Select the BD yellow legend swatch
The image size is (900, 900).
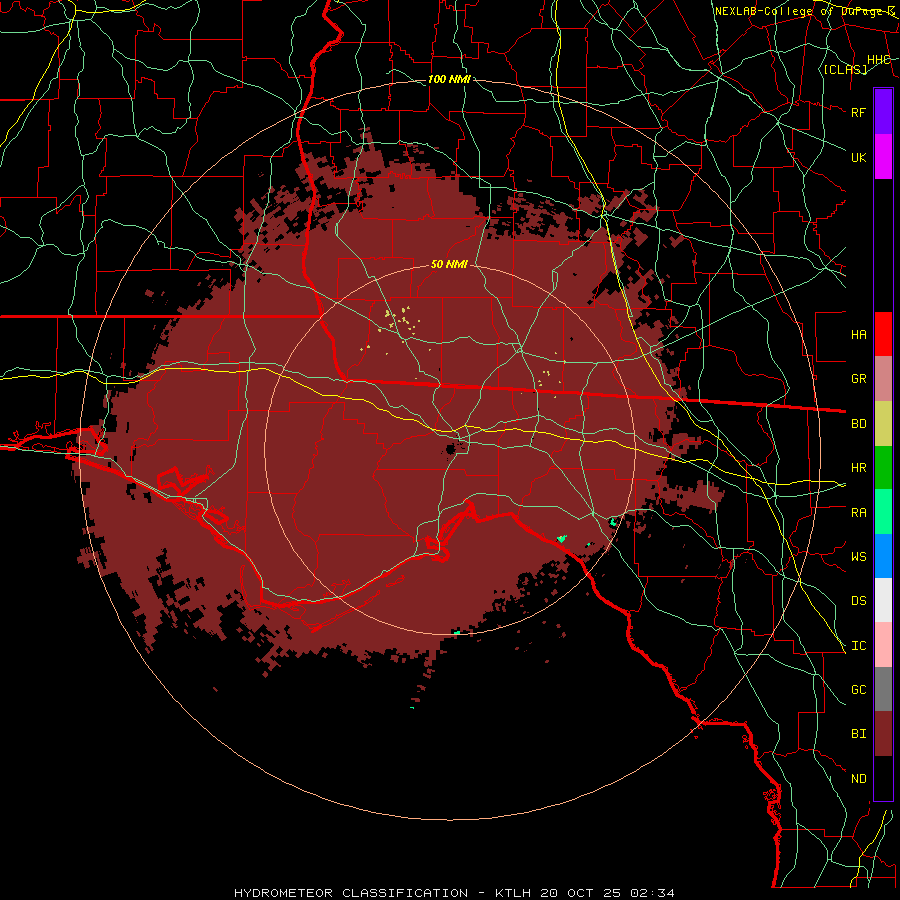pos(883,423)
